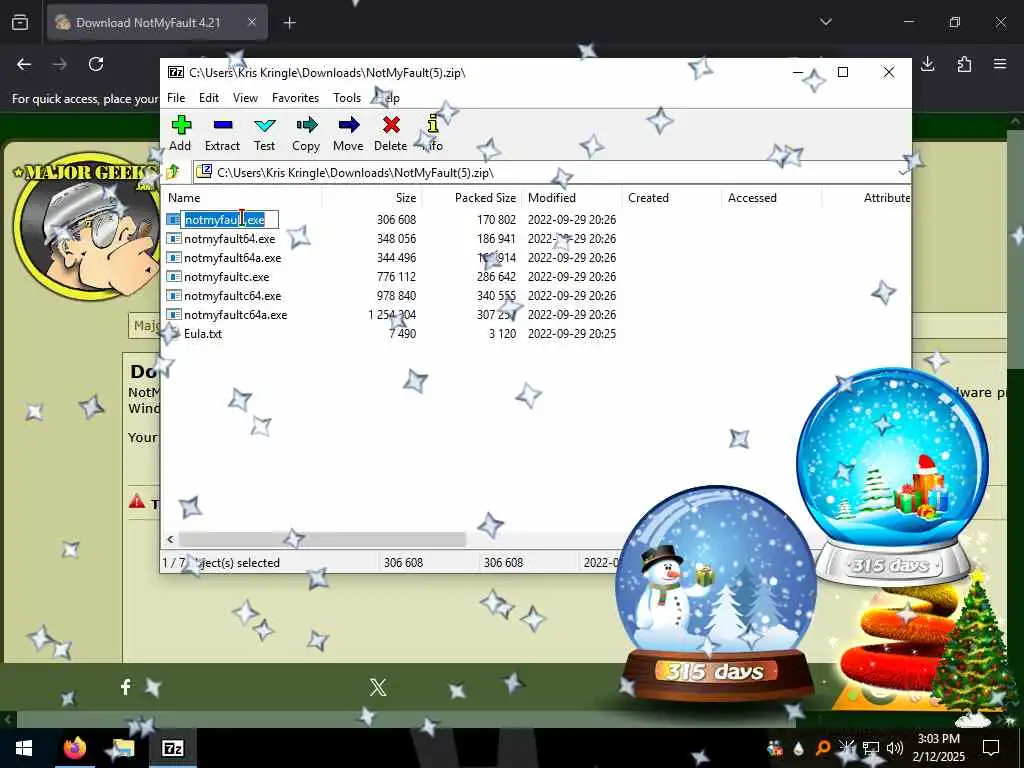Click the MajorGeeks logo on the webpage
The height and width of the screenshot is (768, 1024).
point(86,225)
